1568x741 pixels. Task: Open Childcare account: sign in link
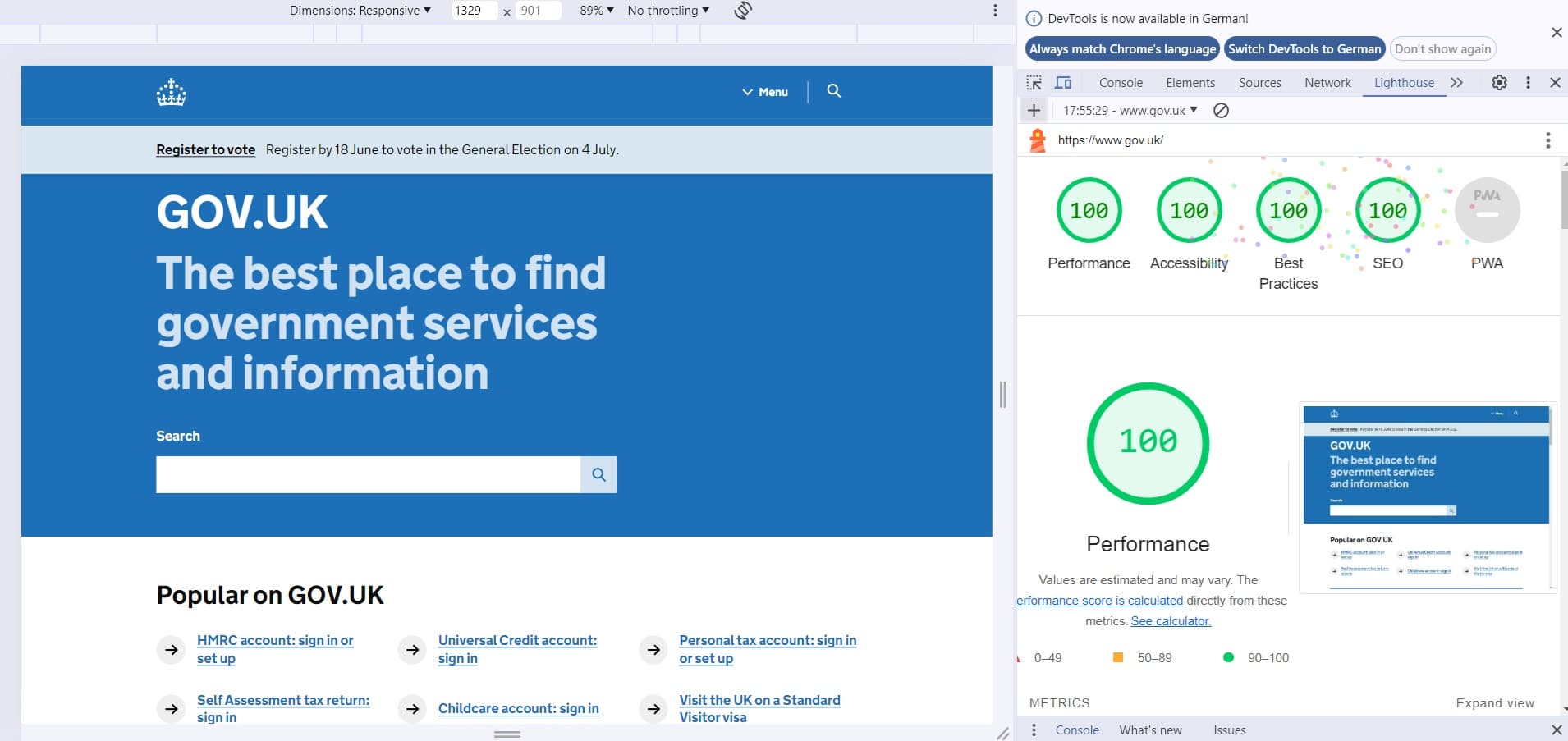518,708
